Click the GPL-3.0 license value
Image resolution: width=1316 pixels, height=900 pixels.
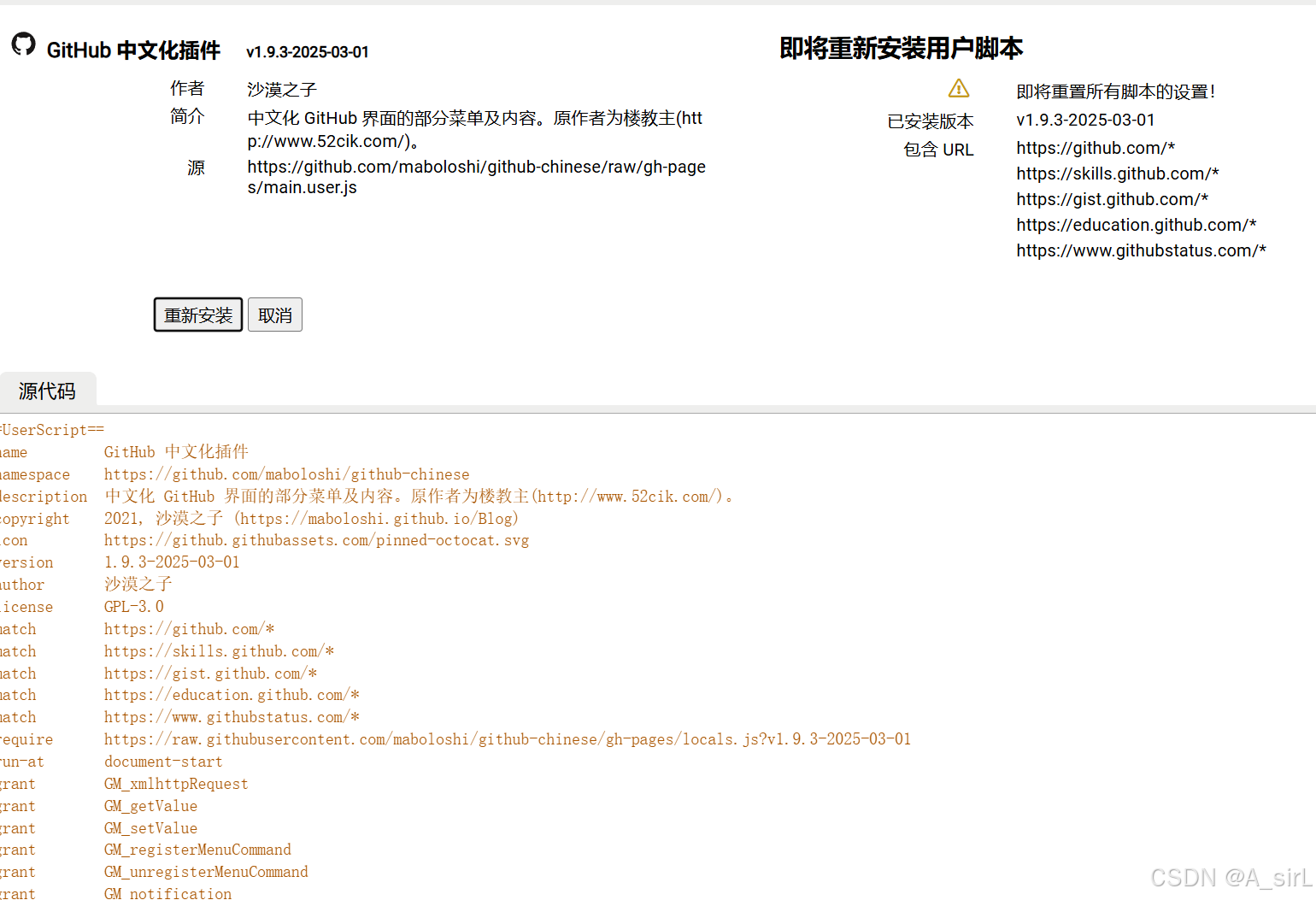point(133,606)
